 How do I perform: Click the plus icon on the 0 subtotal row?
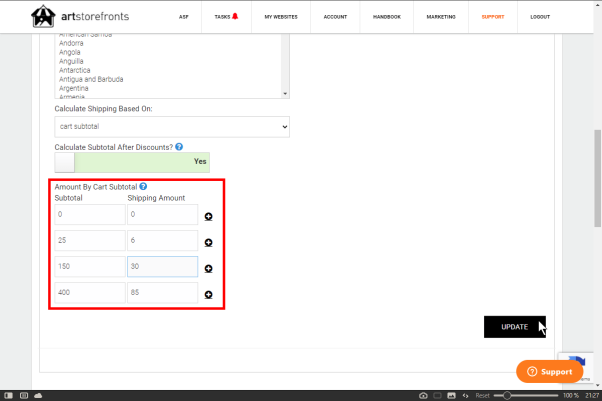[208, 217]
